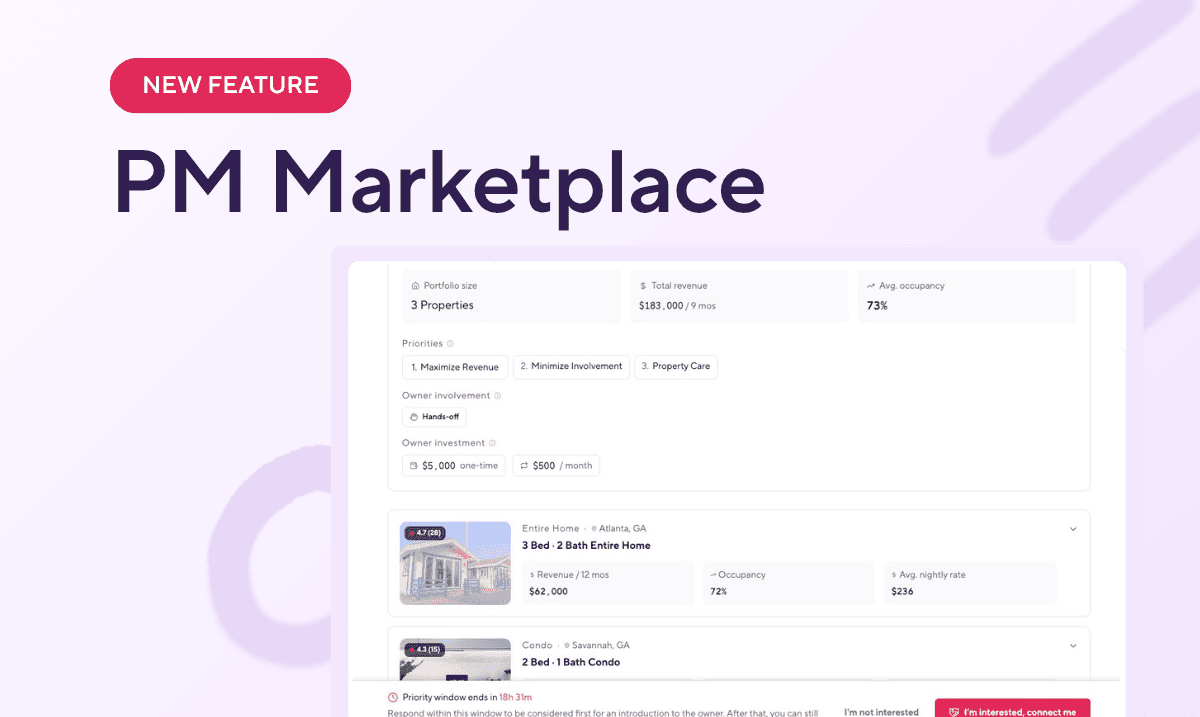Click the Portfolio size house icon
The image size is (1200, 717).
[414, 285]
